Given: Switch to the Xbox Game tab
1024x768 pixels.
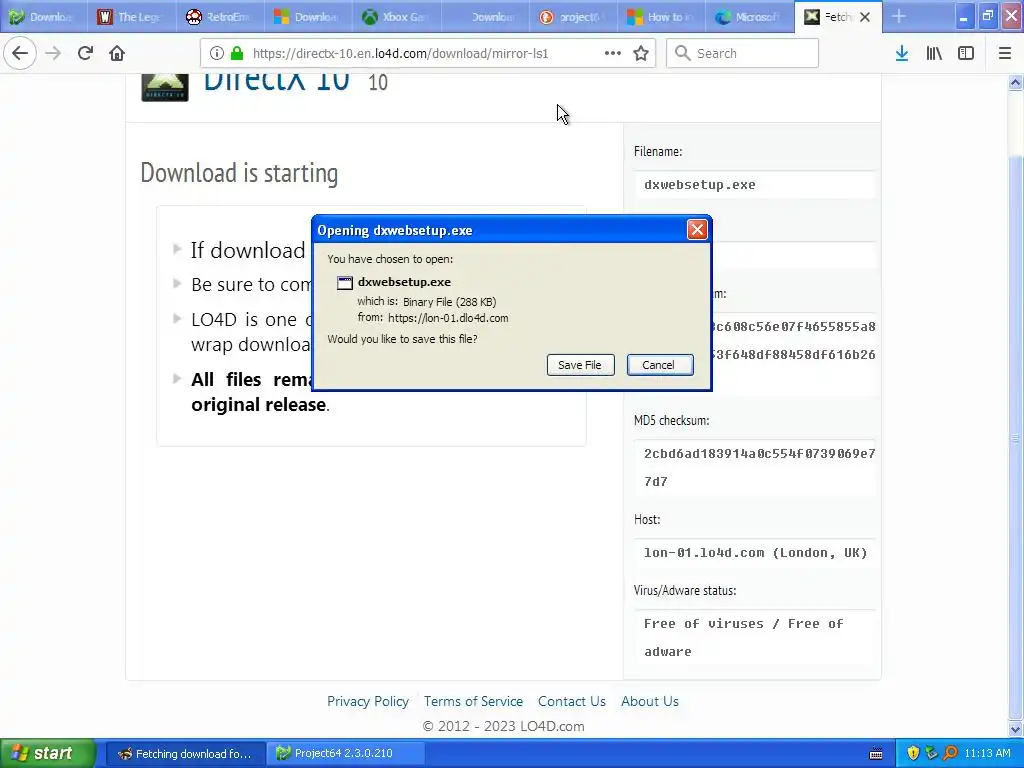Looking at the screenshot, I should click(397, 17).
